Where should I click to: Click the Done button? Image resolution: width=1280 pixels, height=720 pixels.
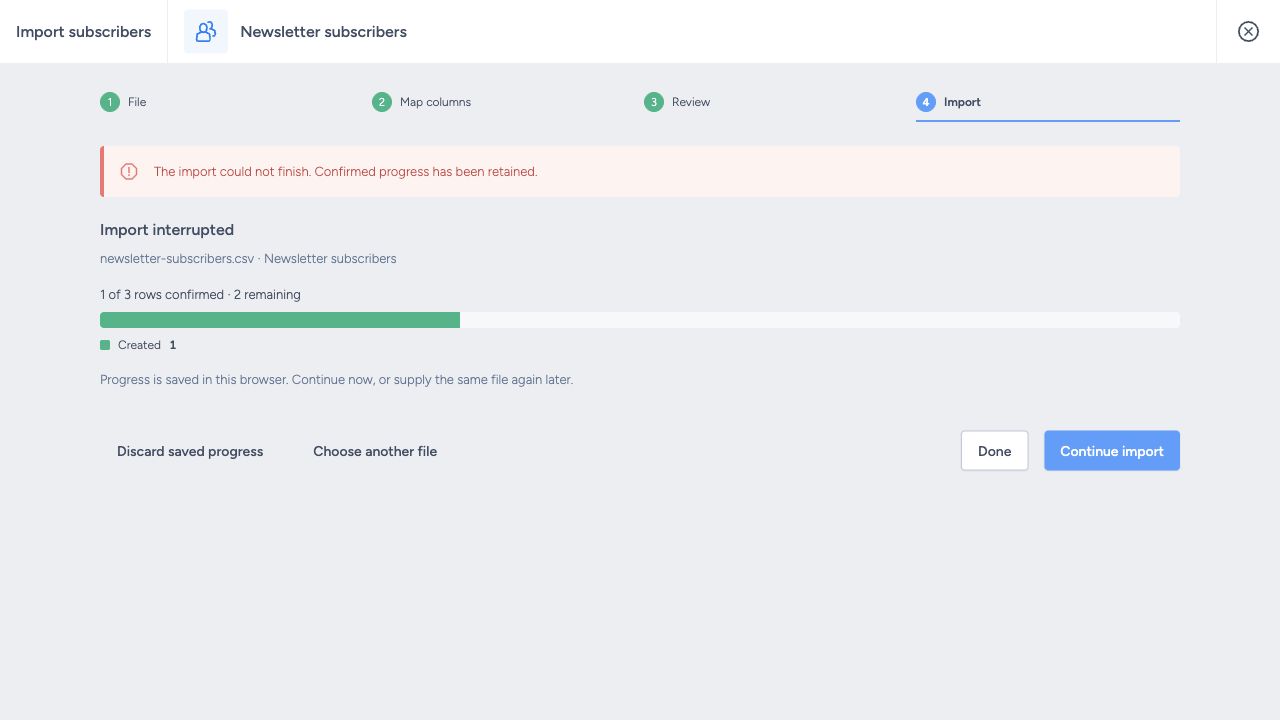point(994,451)
